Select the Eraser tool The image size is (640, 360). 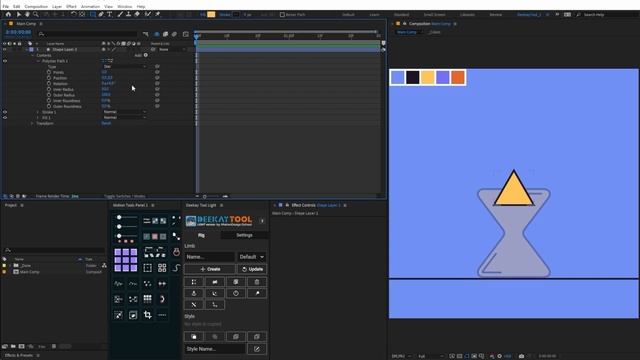click(137, 14)
